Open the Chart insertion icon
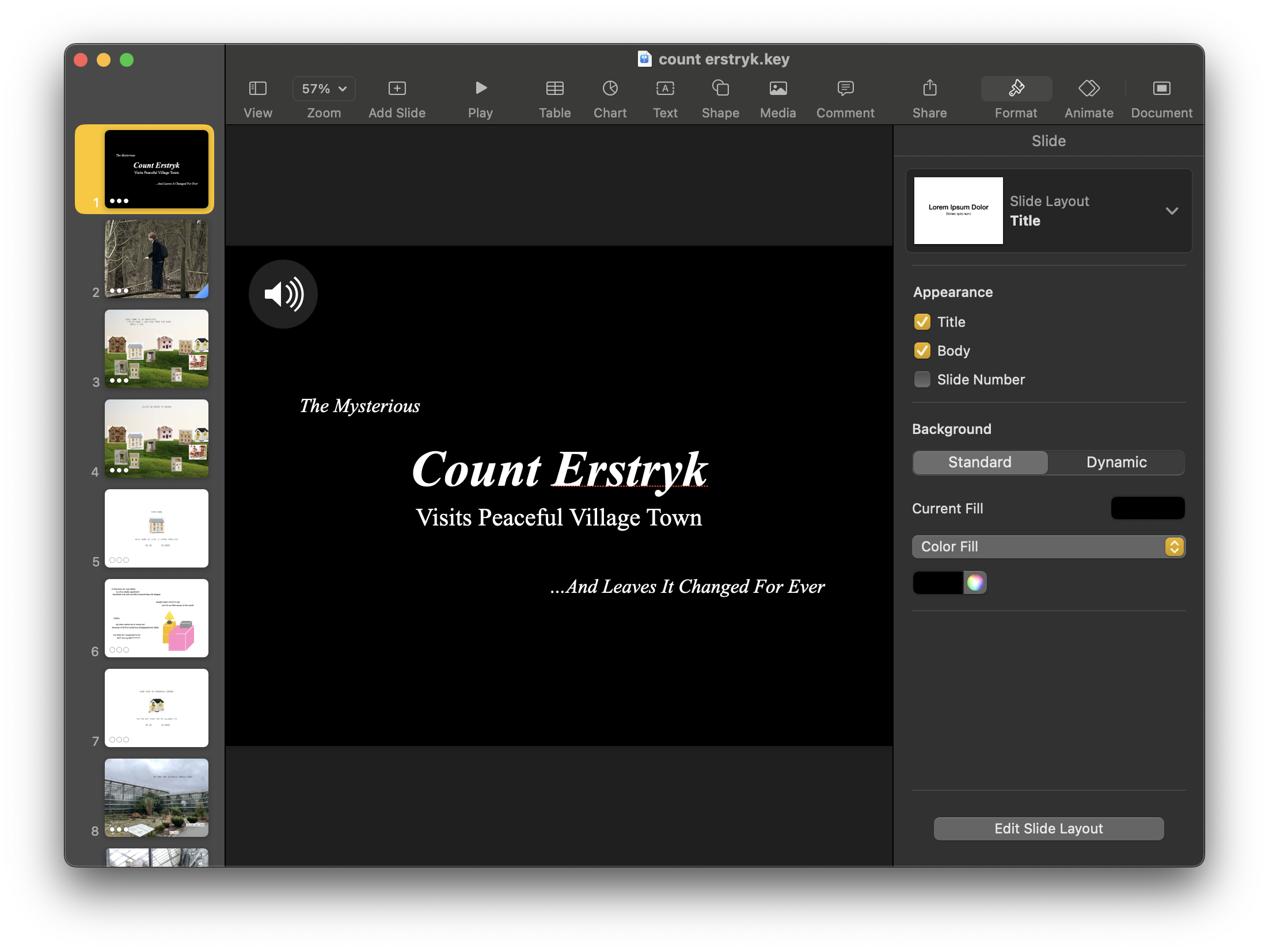Image resolution: width=1269 pixels, height=952 pixels. [610, 89]
